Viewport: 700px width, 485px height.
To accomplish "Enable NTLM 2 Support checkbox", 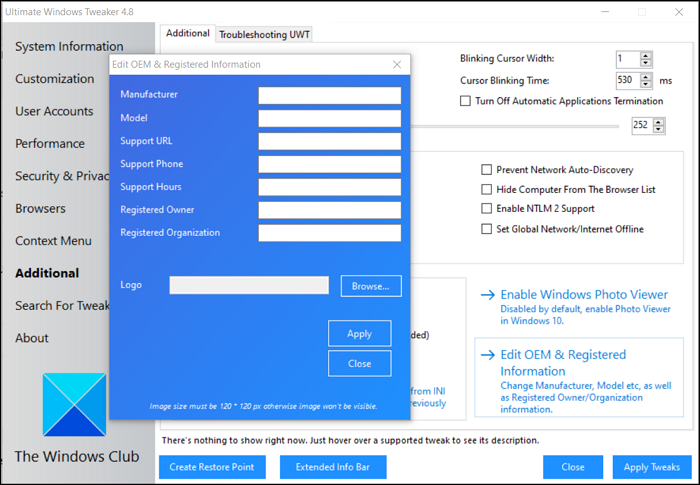I will [486, 209].
